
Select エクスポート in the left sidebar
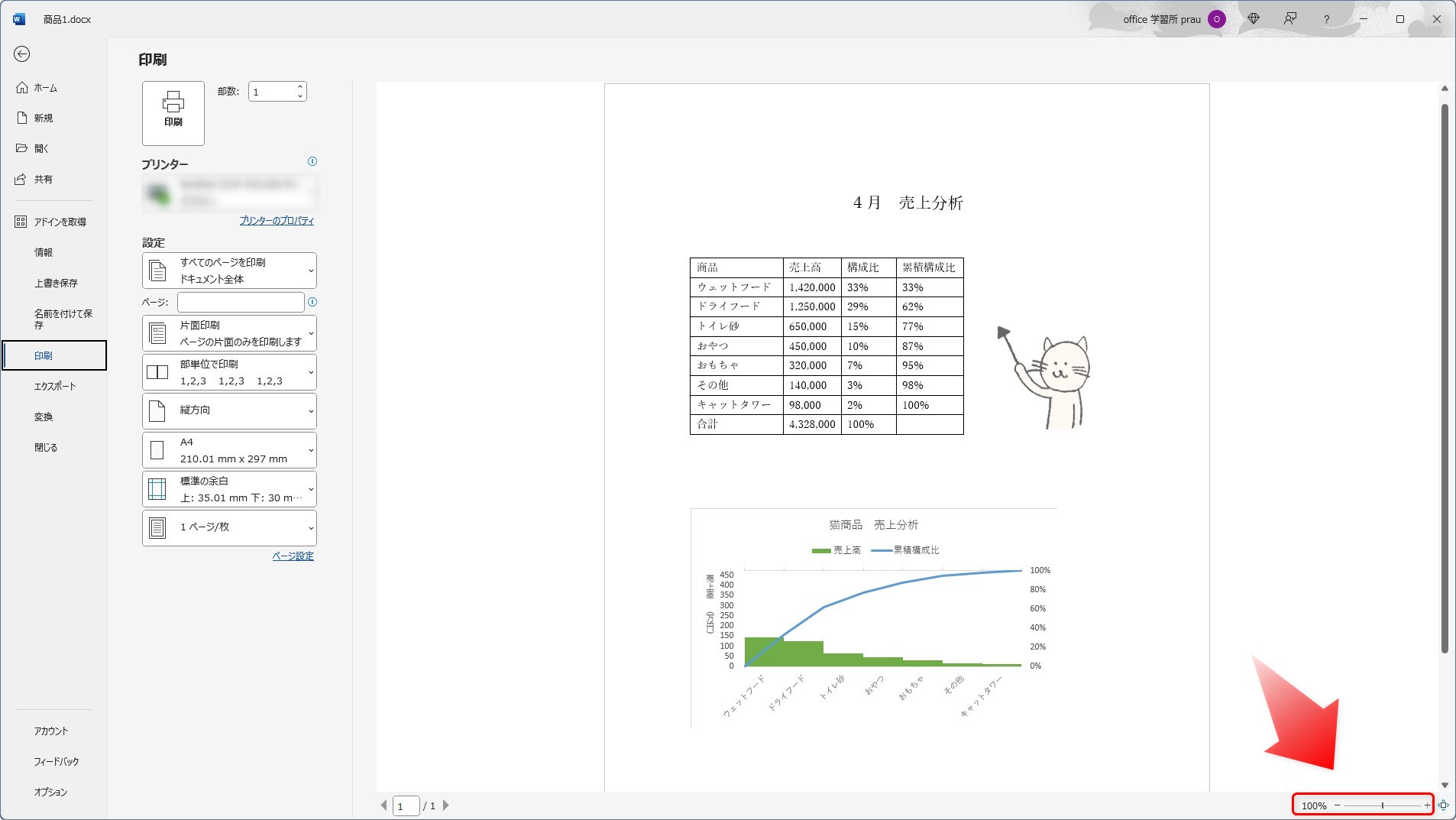[x=54, y=386]
